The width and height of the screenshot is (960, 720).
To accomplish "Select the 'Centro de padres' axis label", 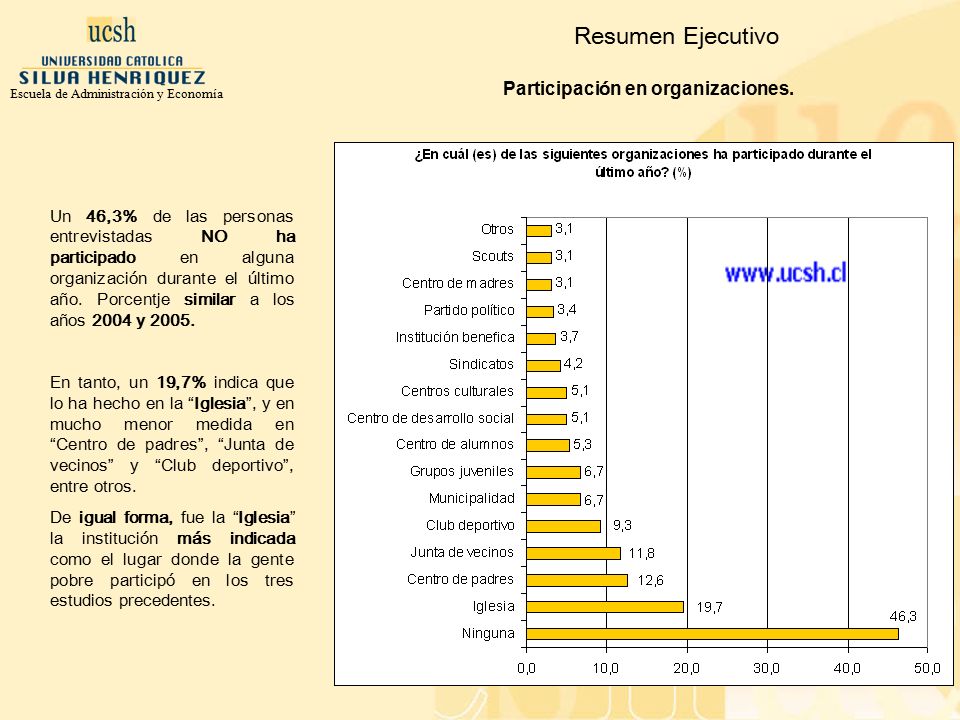I will pyautogui.click(x=460, y=579).
